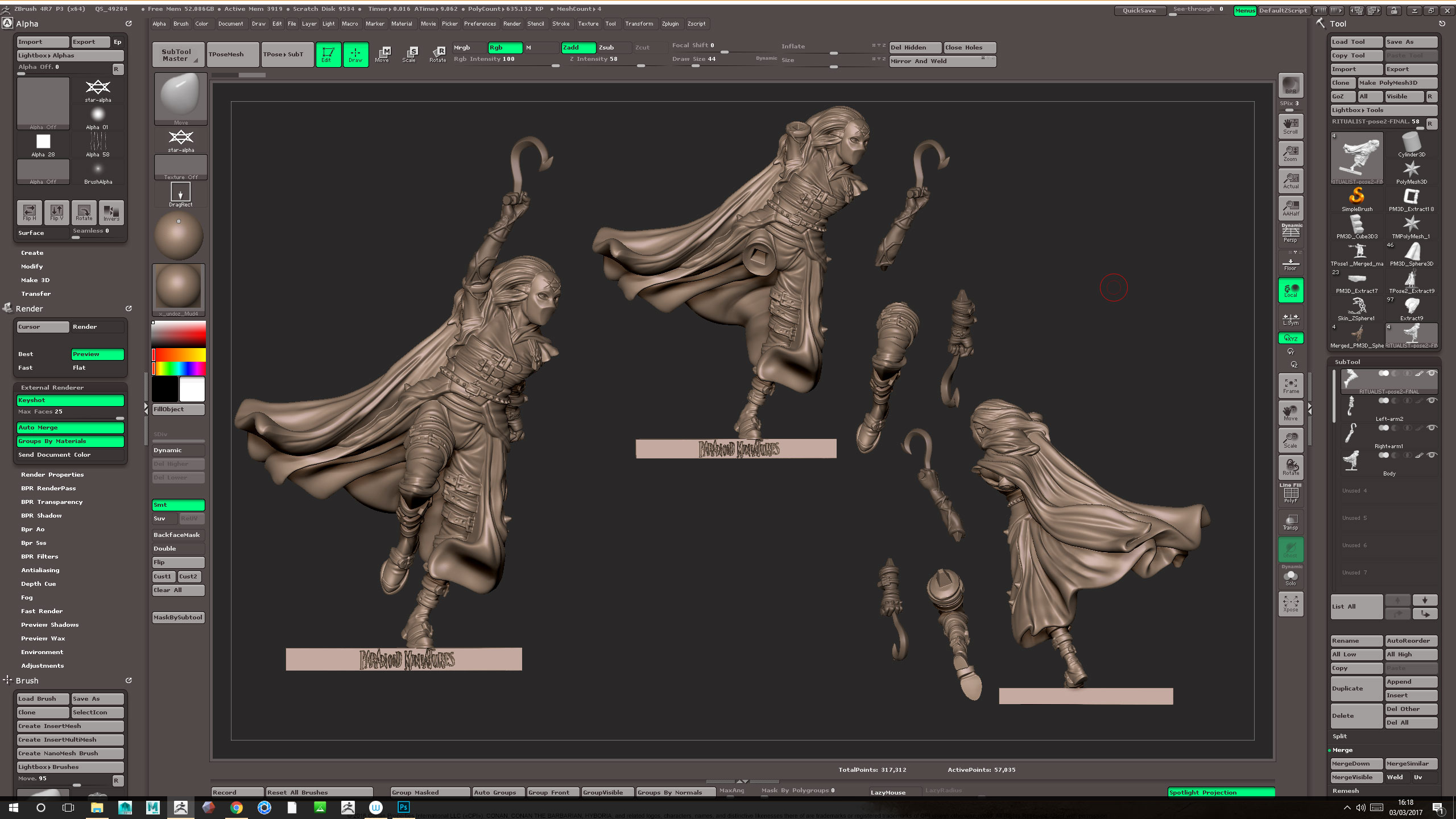The width and height of the screenshot is (1456, 819).
Task: Select the Cylinder3D tool icon
Action: coord(1412,144)
